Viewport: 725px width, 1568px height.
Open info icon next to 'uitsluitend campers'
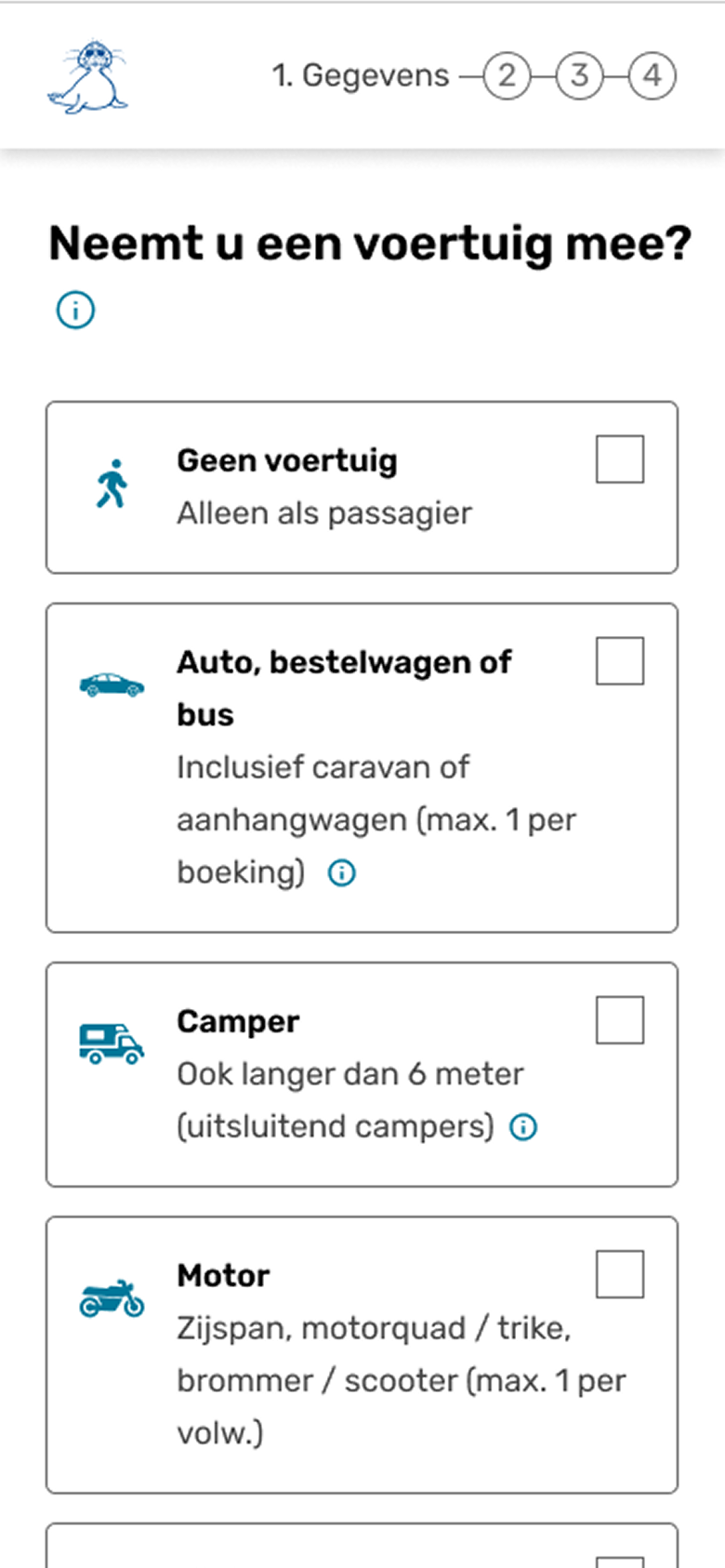523,1127
